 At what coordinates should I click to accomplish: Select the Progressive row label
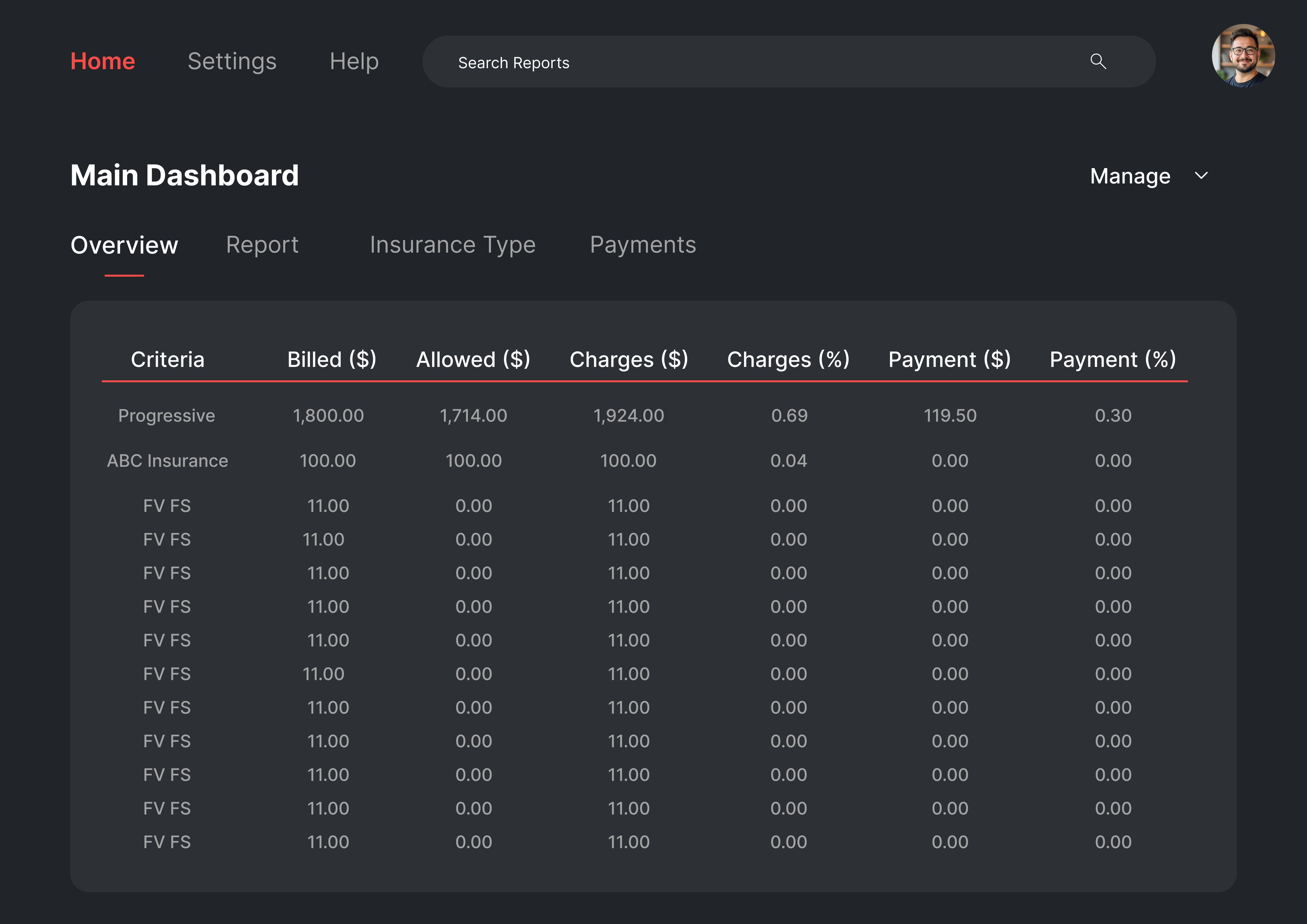point(167,416)
